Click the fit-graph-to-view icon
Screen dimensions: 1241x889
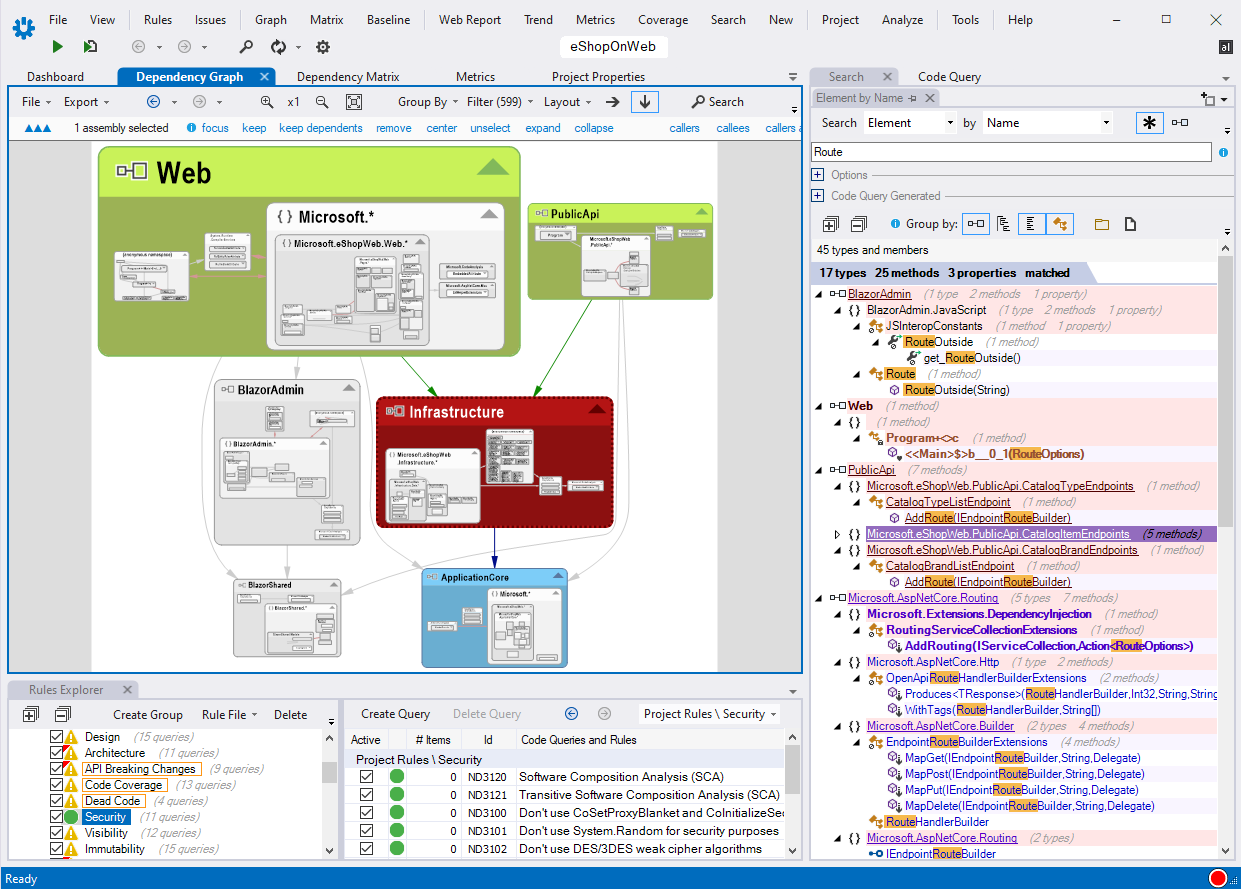[353, 102]
